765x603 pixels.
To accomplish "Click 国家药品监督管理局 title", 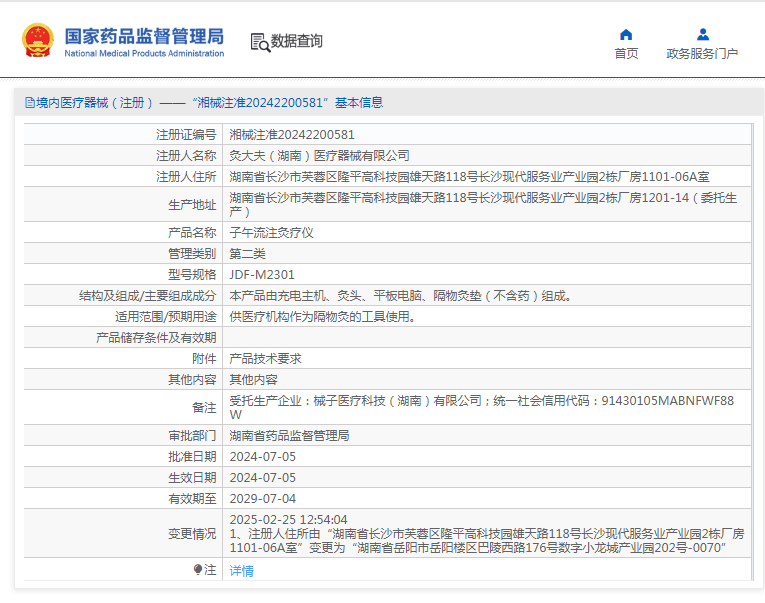I will [144, 36].
